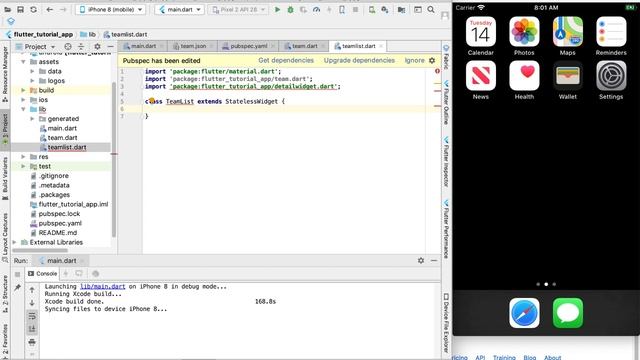Click the locate target icon in Project panel
This screenshot has height=360, width=640.
(68, 47)
